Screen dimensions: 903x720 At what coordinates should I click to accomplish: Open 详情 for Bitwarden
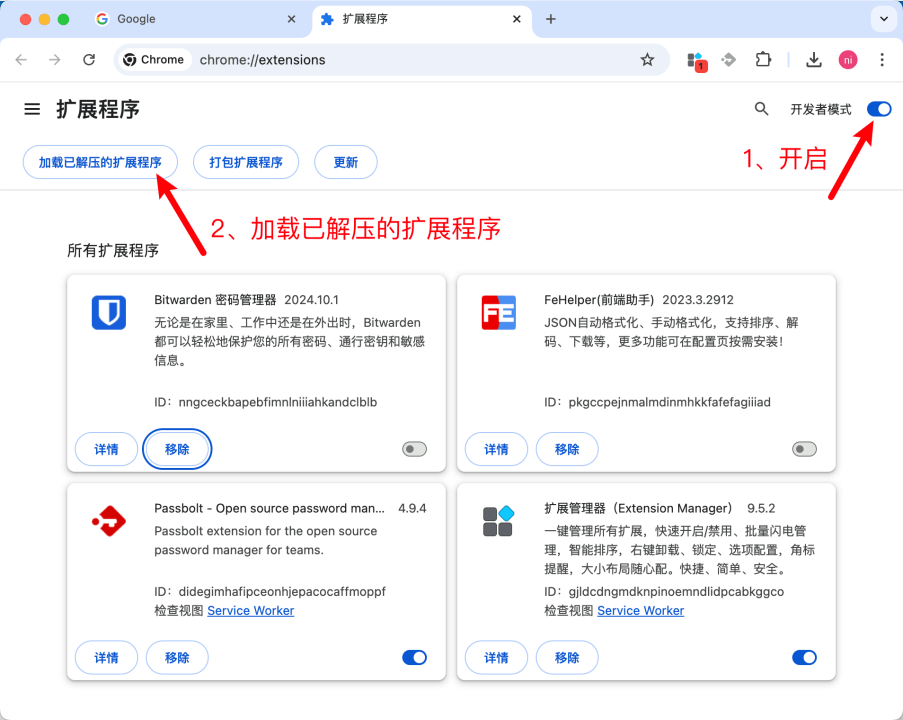click(x=107, y=449)
